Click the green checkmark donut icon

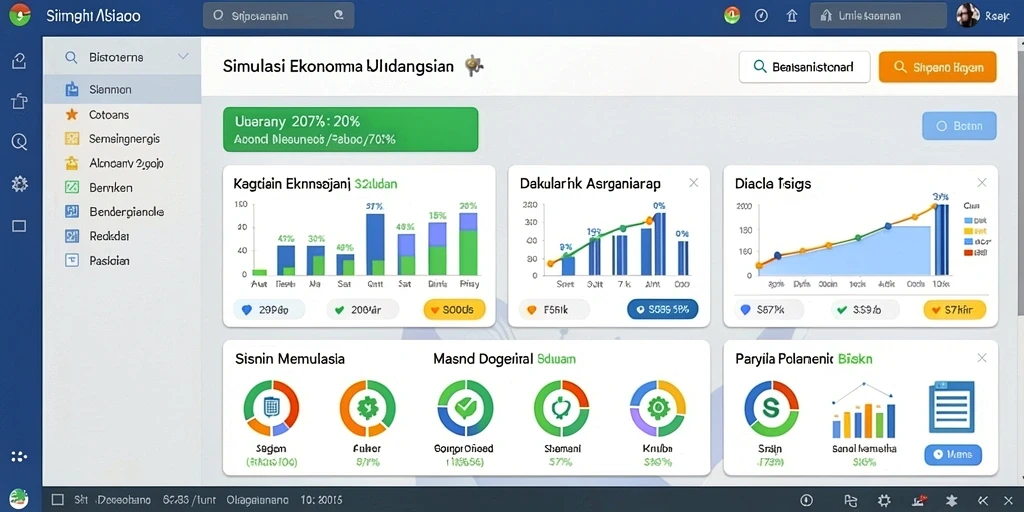[x=465, y=408]
